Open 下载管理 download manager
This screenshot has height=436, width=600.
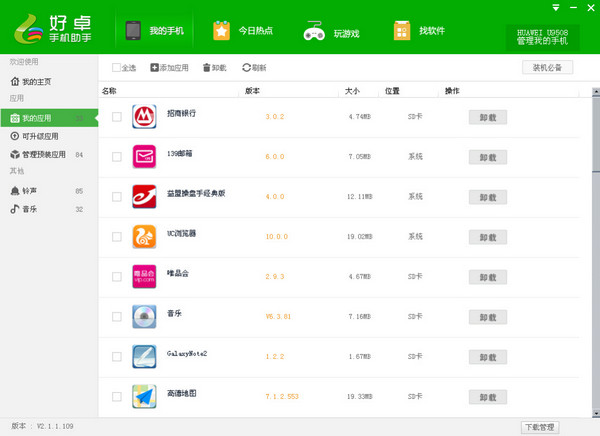[x=540, y=427]
